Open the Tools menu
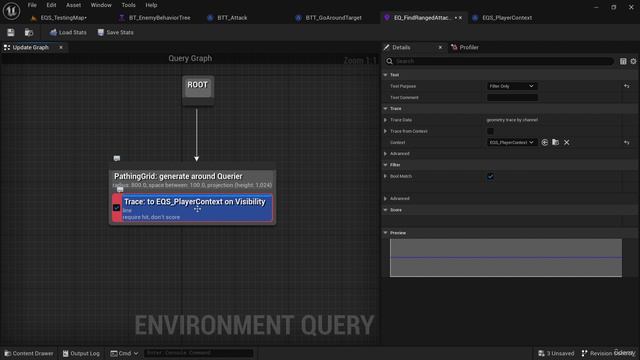This screenshot has width=640, height=360. pos(128,5)
